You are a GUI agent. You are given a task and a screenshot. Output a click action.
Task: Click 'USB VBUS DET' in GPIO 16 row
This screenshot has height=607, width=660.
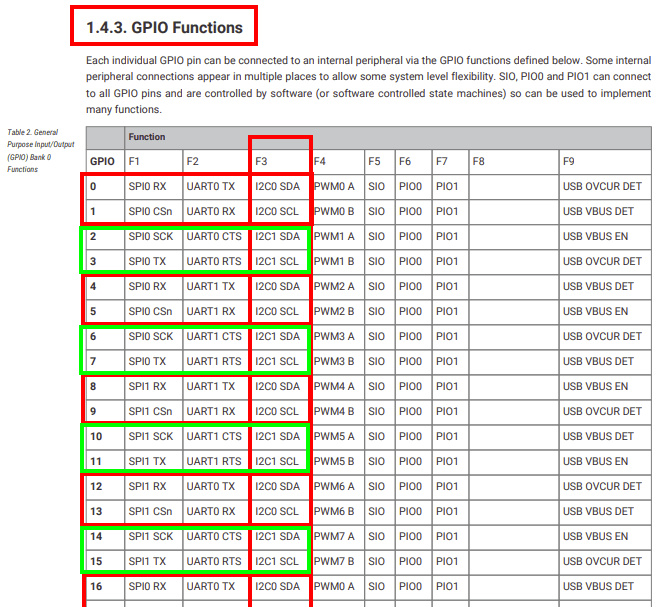click(598, 586)
